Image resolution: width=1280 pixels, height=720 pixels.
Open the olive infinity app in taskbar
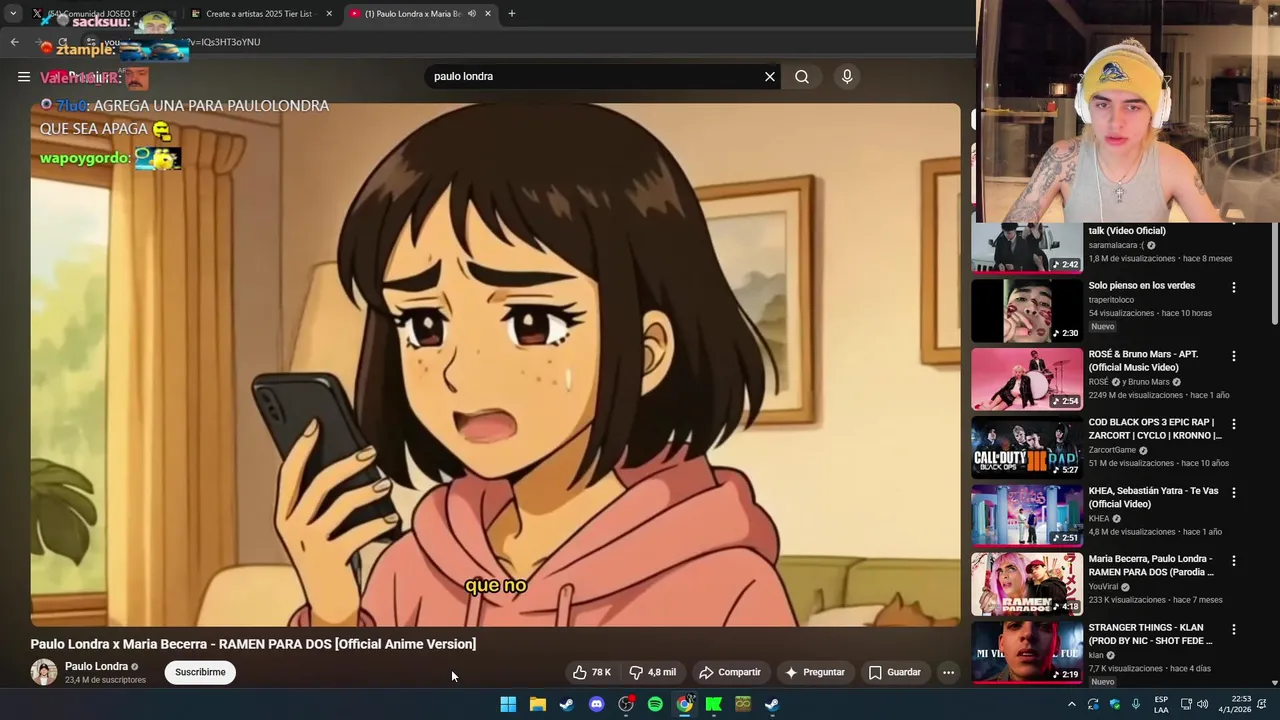tap(743, 704)
